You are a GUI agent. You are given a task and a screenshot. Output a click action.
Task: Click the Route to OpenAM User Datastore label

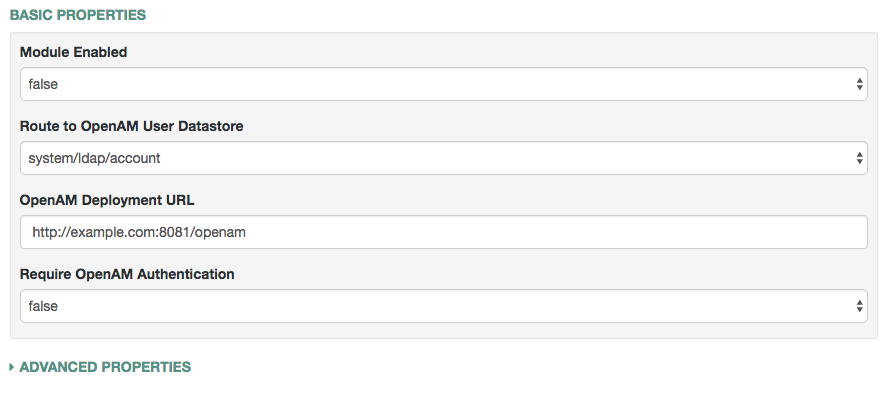pyautogui.click(x=132, y=126)
